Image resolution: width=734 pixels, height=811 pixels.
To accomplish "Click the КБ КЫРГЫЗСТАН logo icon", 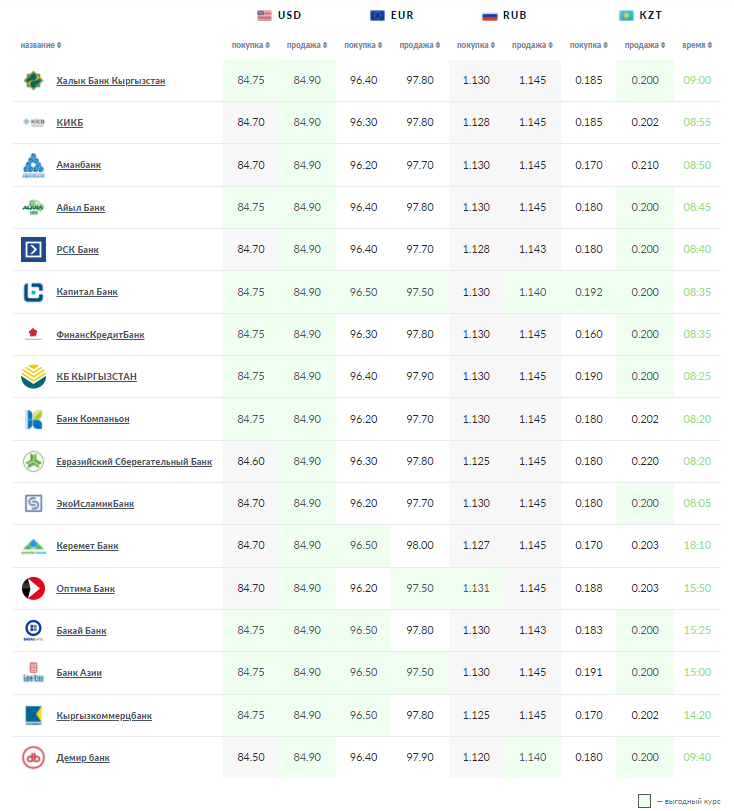I will tap(33, 377).
